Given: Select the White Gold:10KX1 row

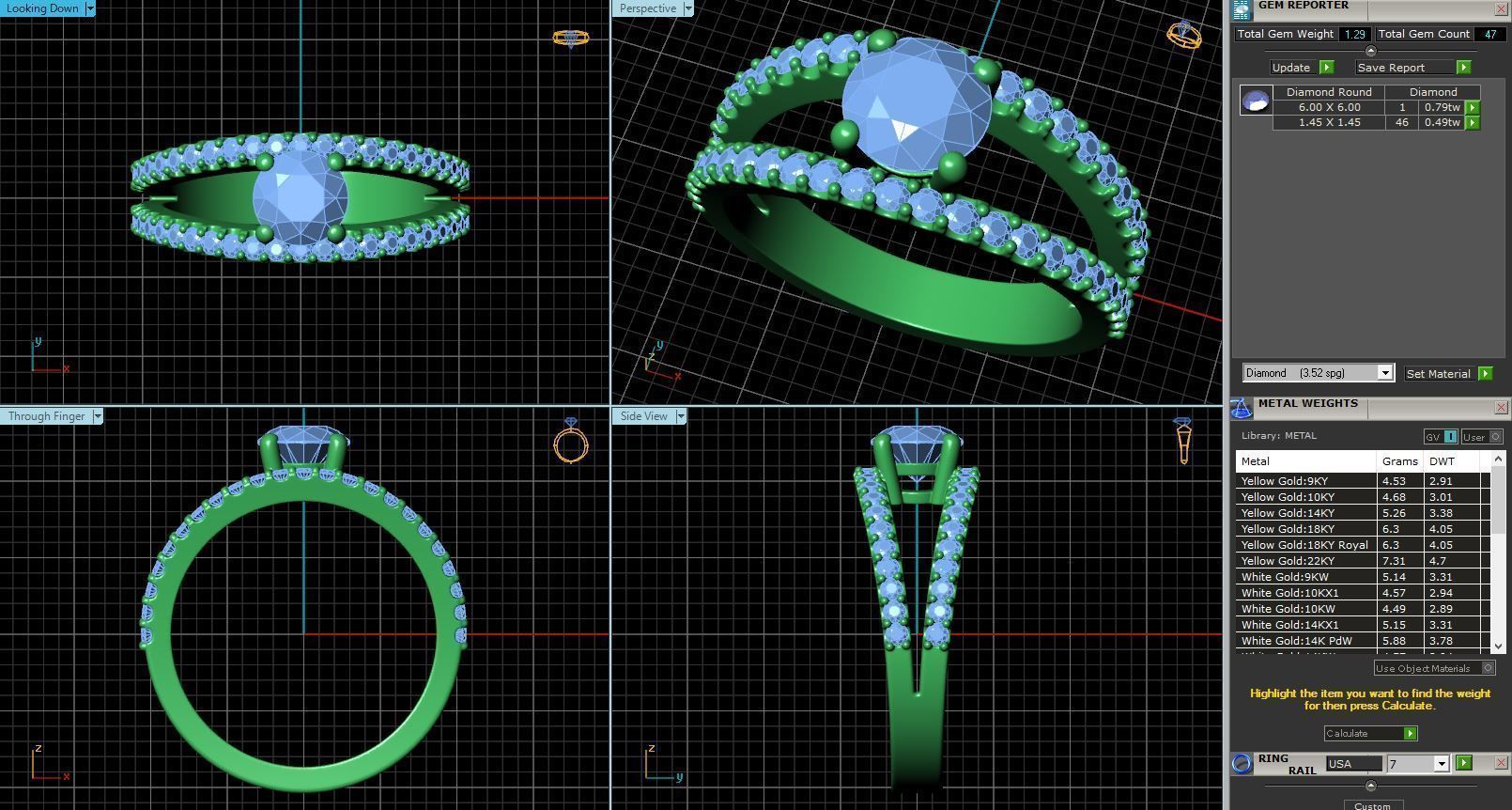Looking at the screenshot, I should 1362,593.
